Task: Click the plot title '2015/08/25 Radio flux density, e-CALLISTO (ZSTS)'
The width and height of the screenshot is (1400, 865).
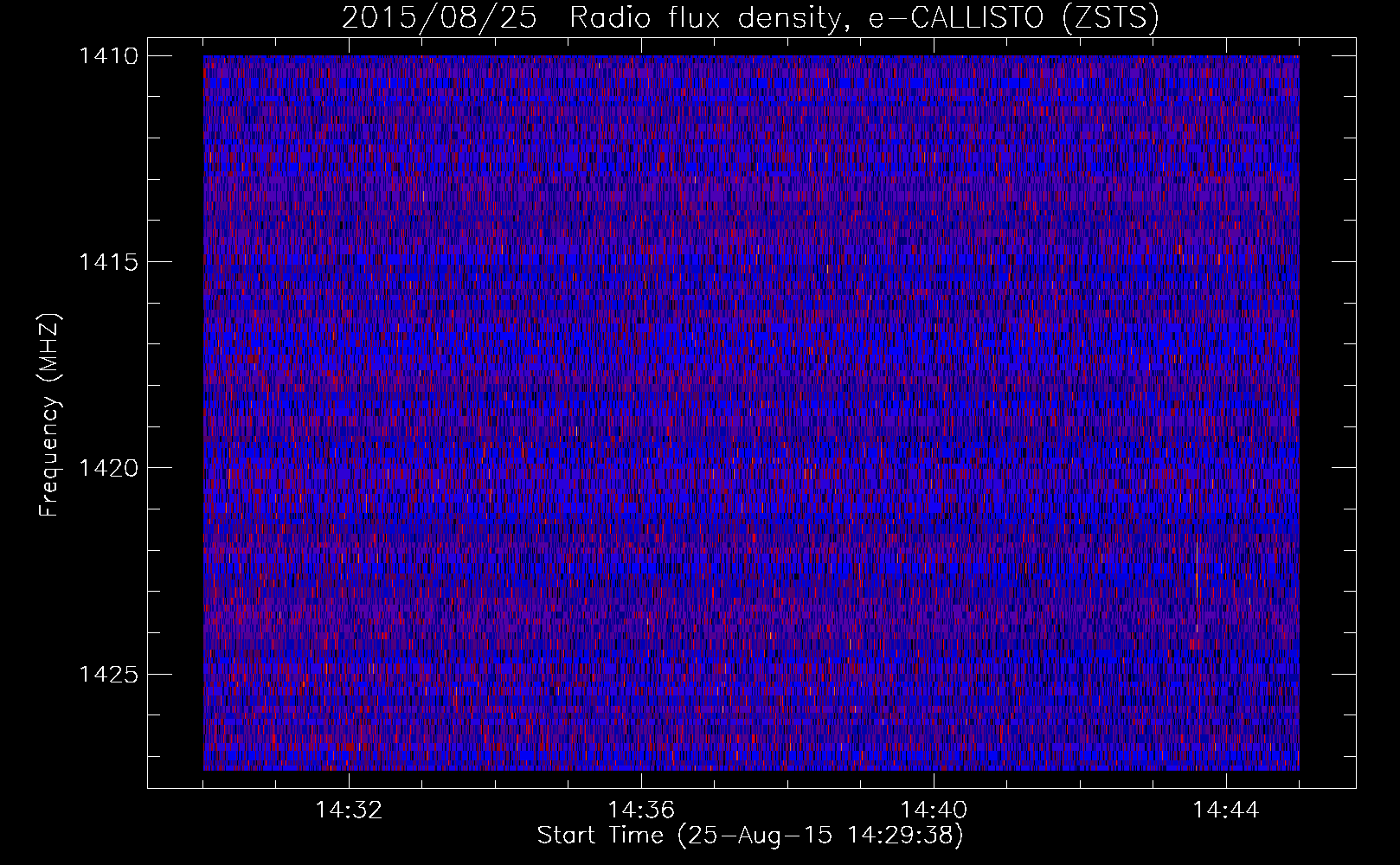Action: click(x=750, y=18)
